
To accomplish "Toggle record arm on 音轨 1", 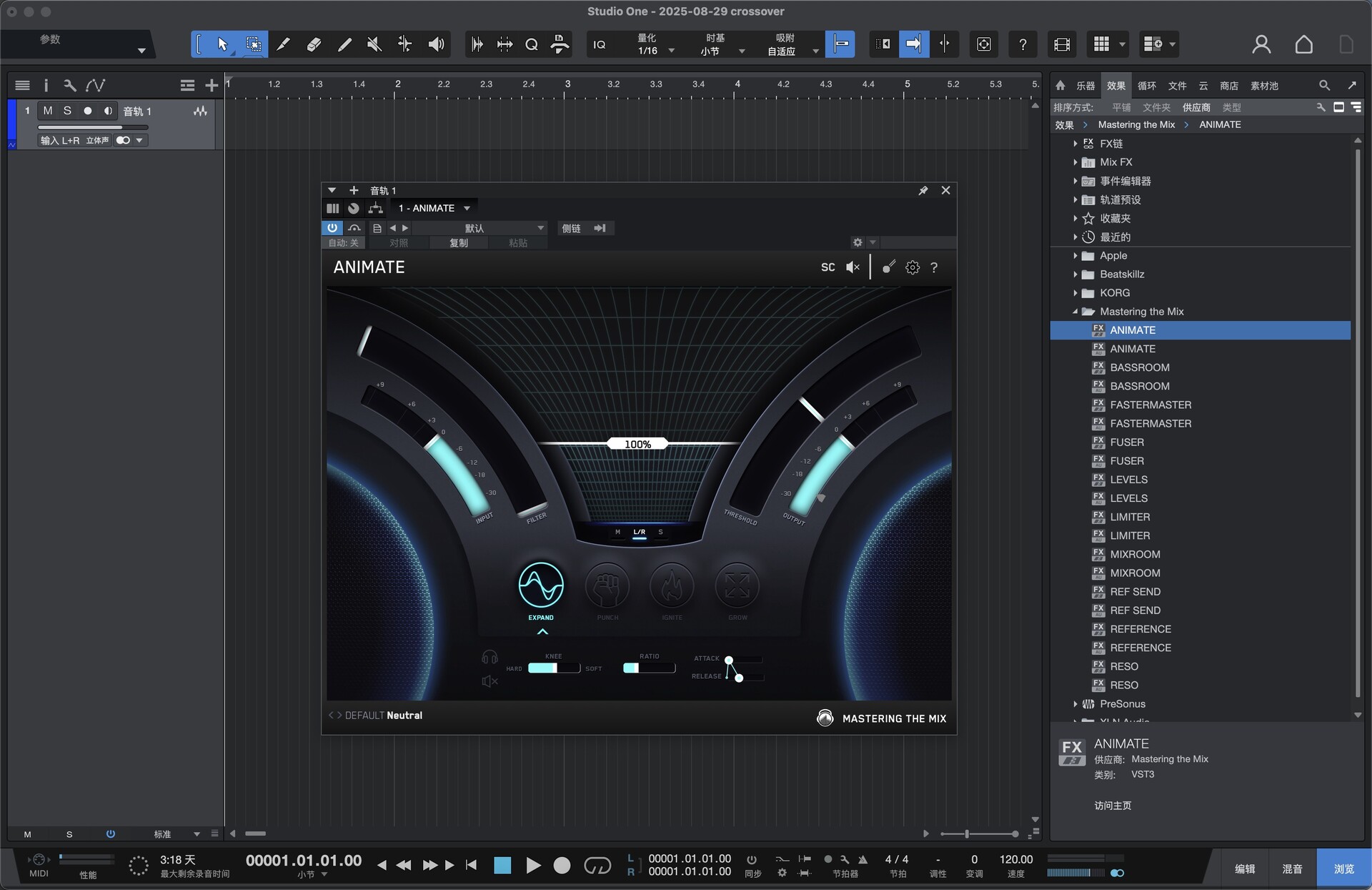I will click(x=87, y=111).
